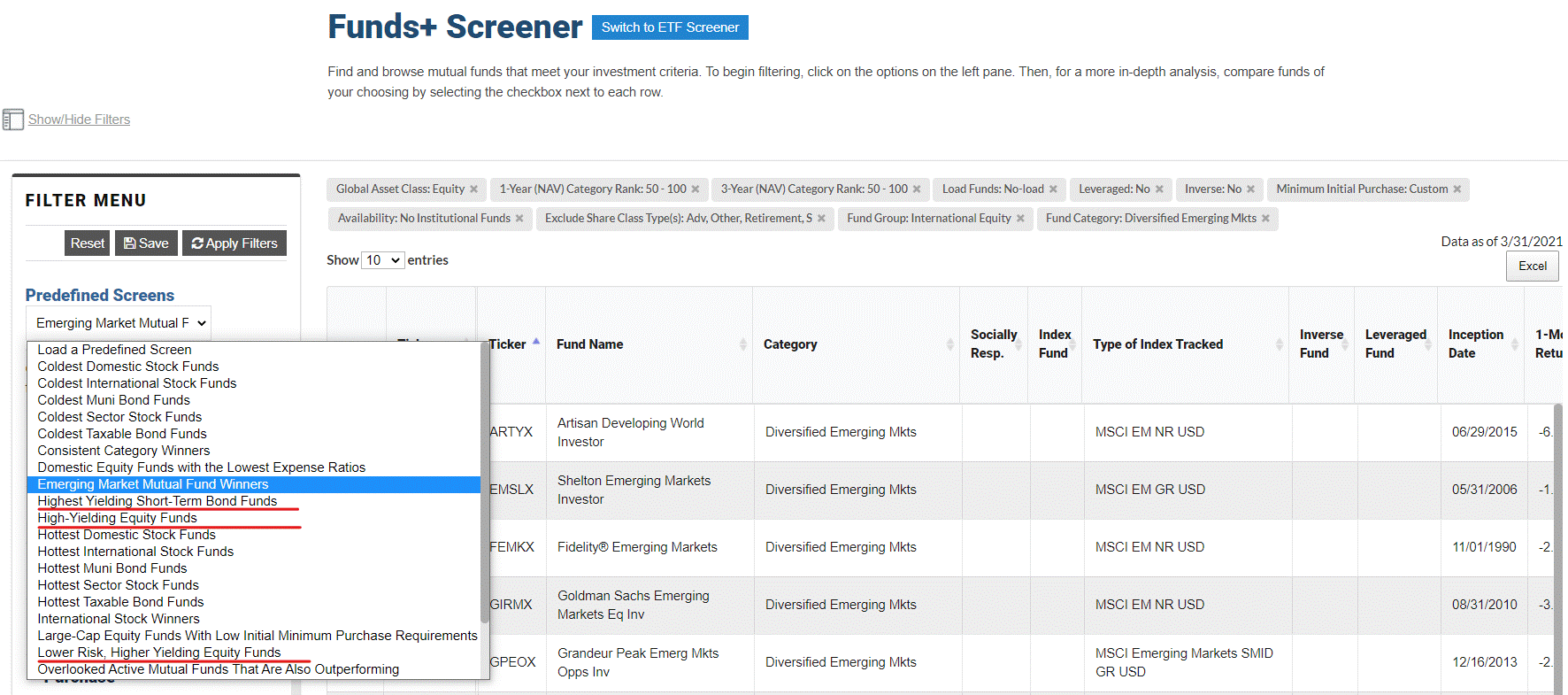
Task: Click the Switch to ETF Screener button
Action: [670, 27]
